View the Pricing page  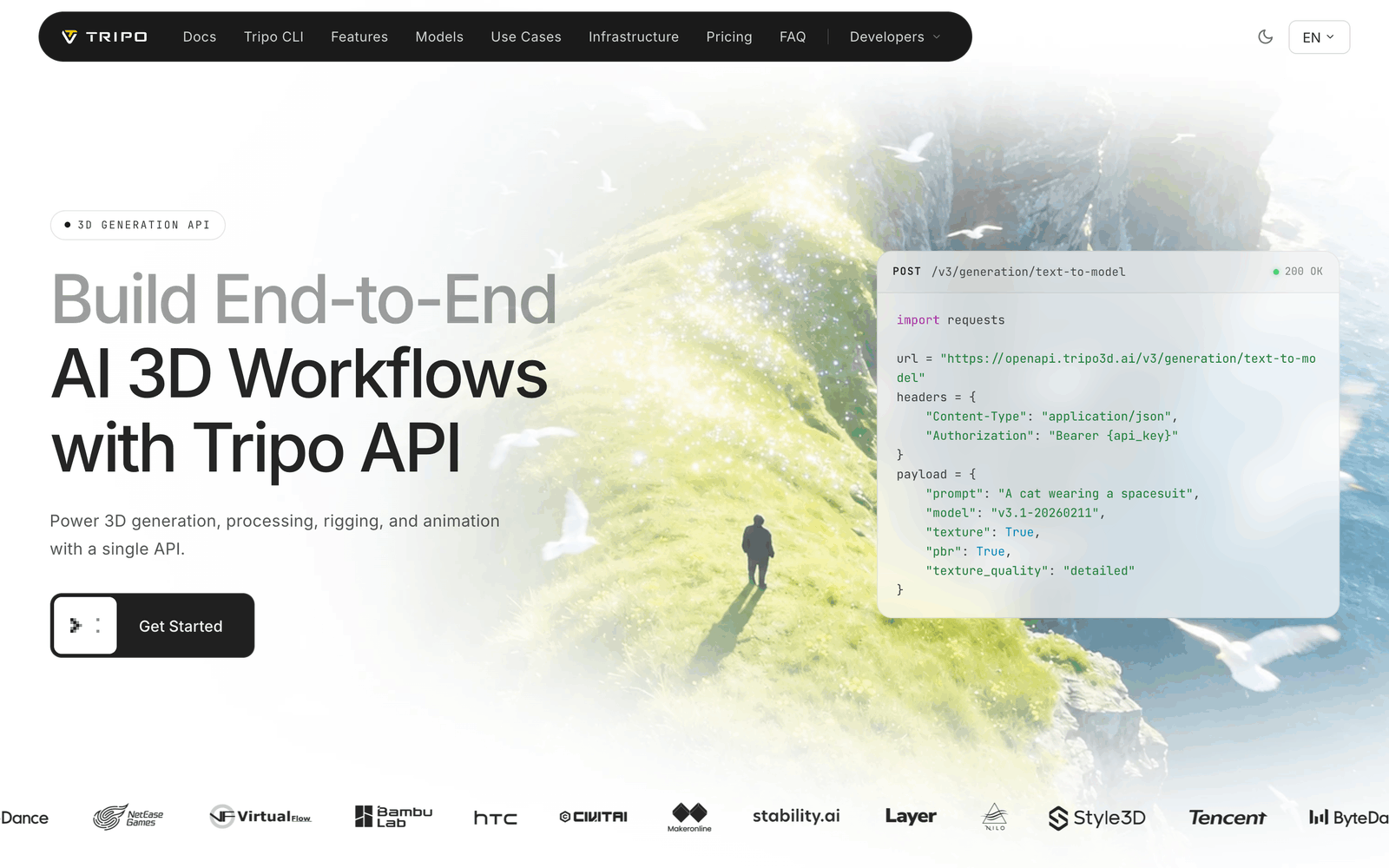pos(729,36)
